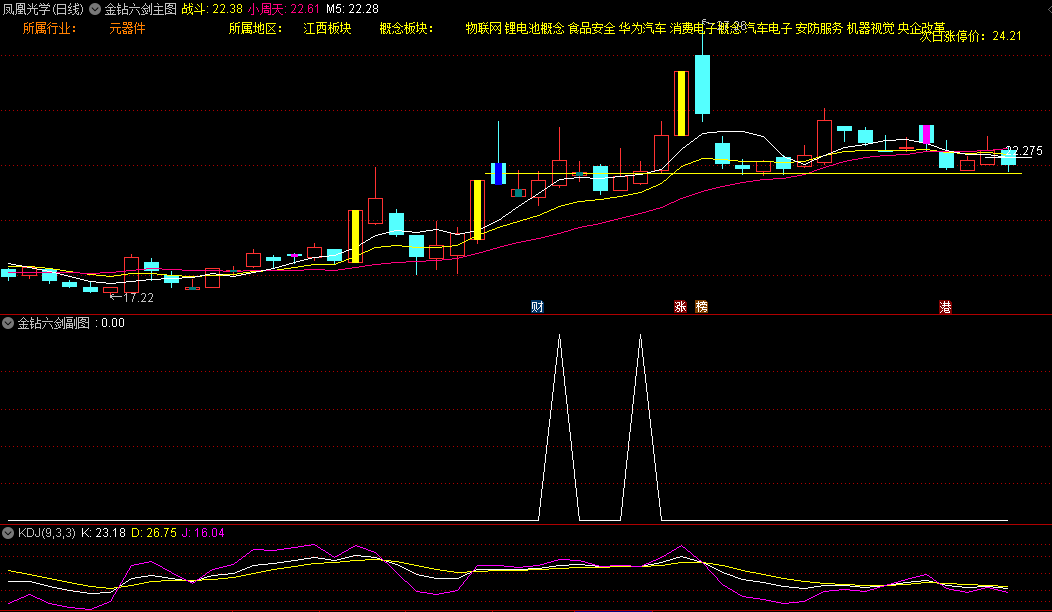Click the 财 event marker icon
The image size is (1052, 612).
(x=537, y=307)
